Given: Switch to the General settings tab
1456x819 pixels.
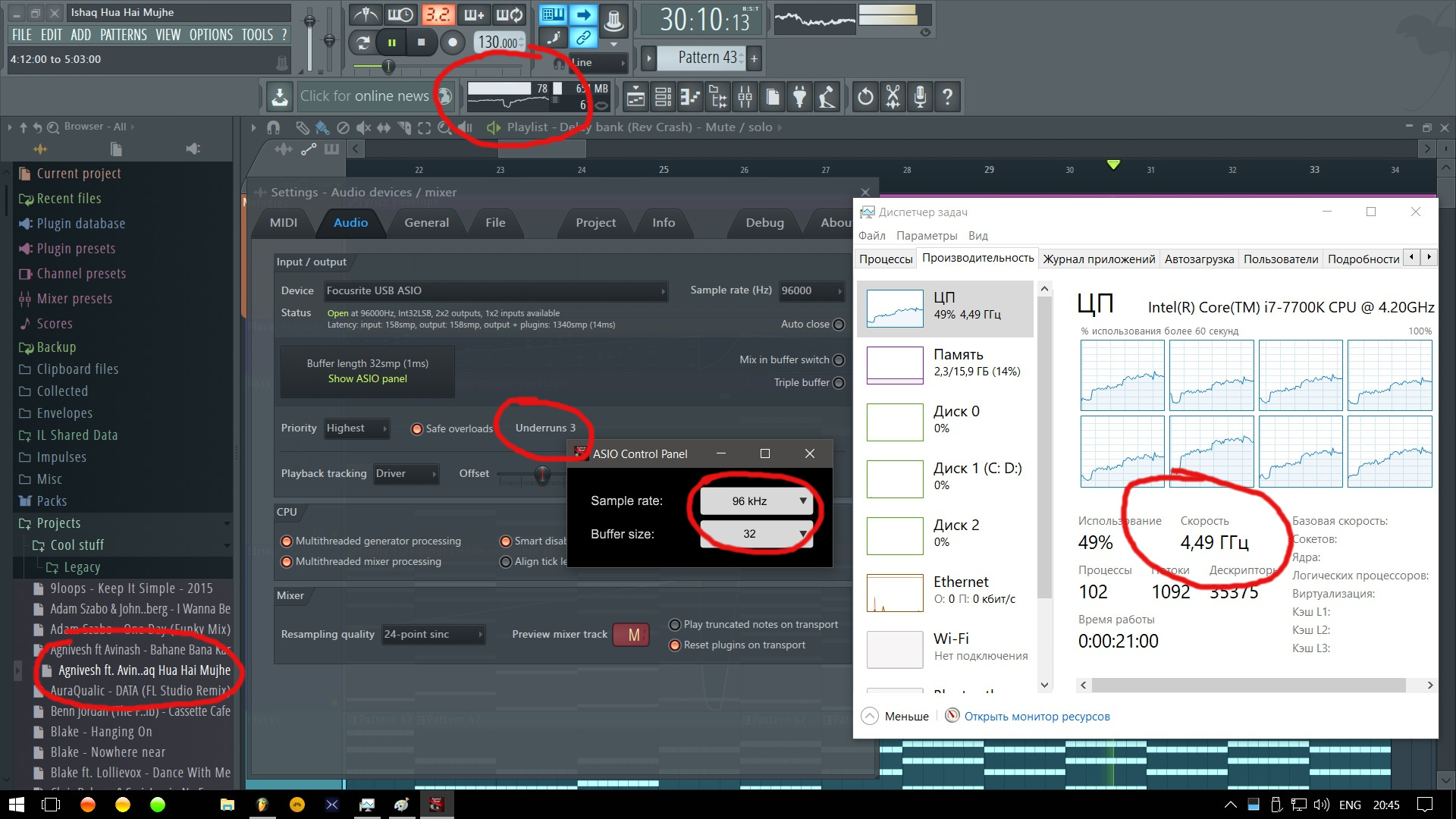Looking at the screenshot, I should (426, 223).
